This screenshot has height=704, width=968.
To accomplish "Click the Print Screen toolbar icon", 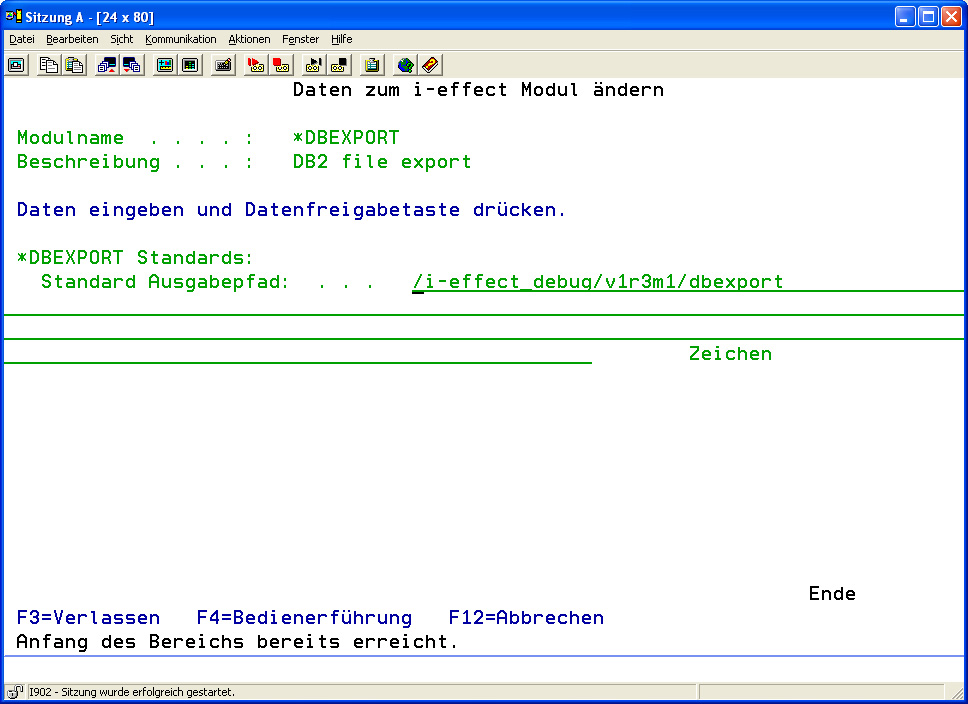I will [16, 65].
